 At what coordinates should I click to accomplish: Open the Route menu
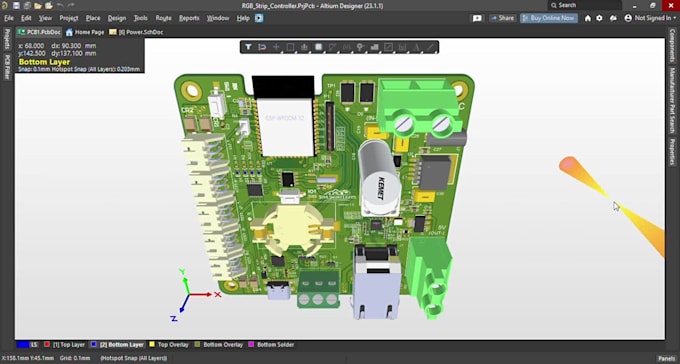pos(163,18)
